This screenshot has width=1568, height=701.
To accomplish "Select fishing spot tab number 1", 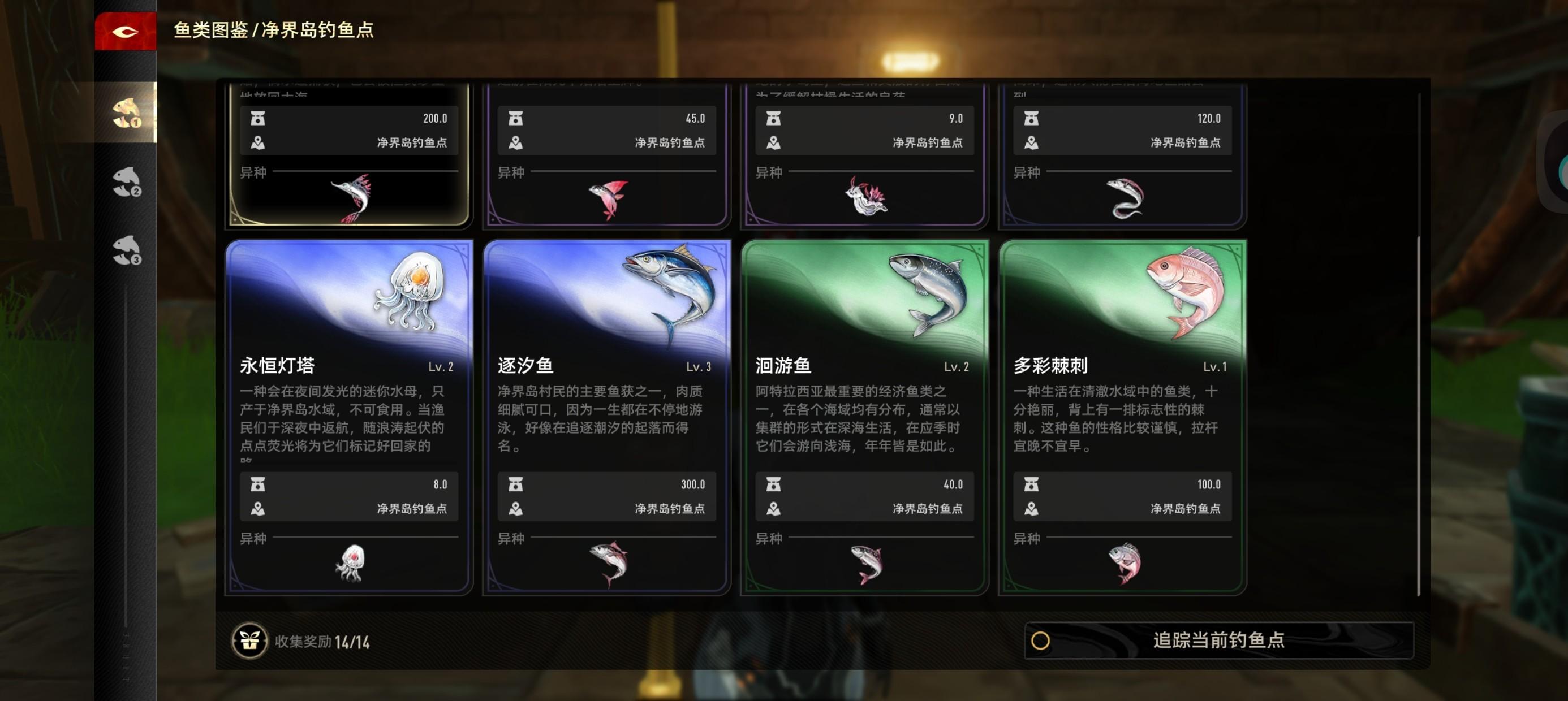I will tap(126, 112).
